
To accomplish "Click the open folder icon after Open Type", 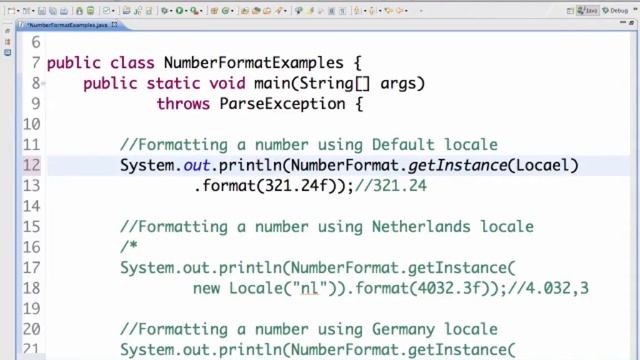I will pyautogui.click(x=256, y=11).
